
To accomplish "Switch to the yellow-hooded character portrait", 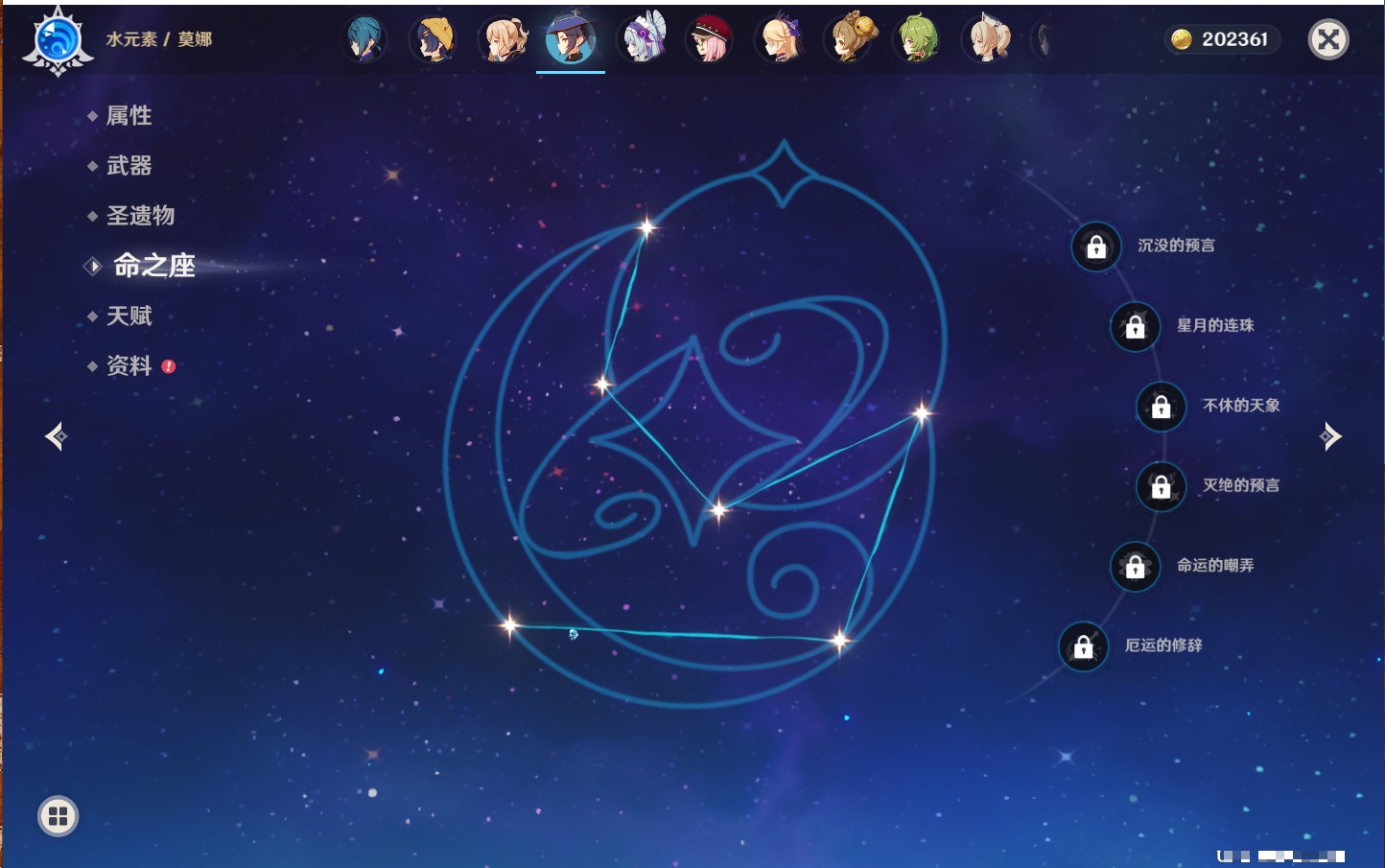I will (x=434, y=39).
